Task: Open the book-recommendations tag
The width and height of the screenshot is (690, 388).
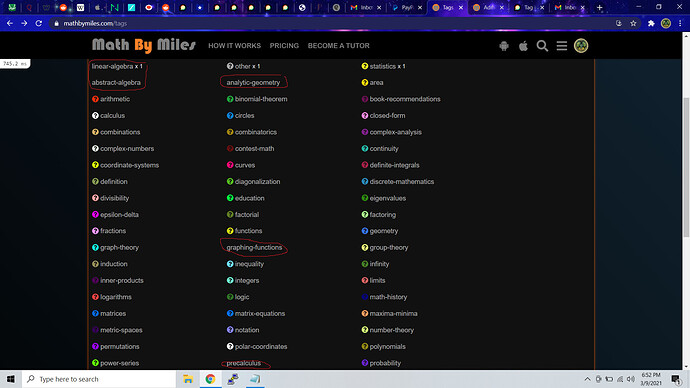Action: click(x=405, y=99)
